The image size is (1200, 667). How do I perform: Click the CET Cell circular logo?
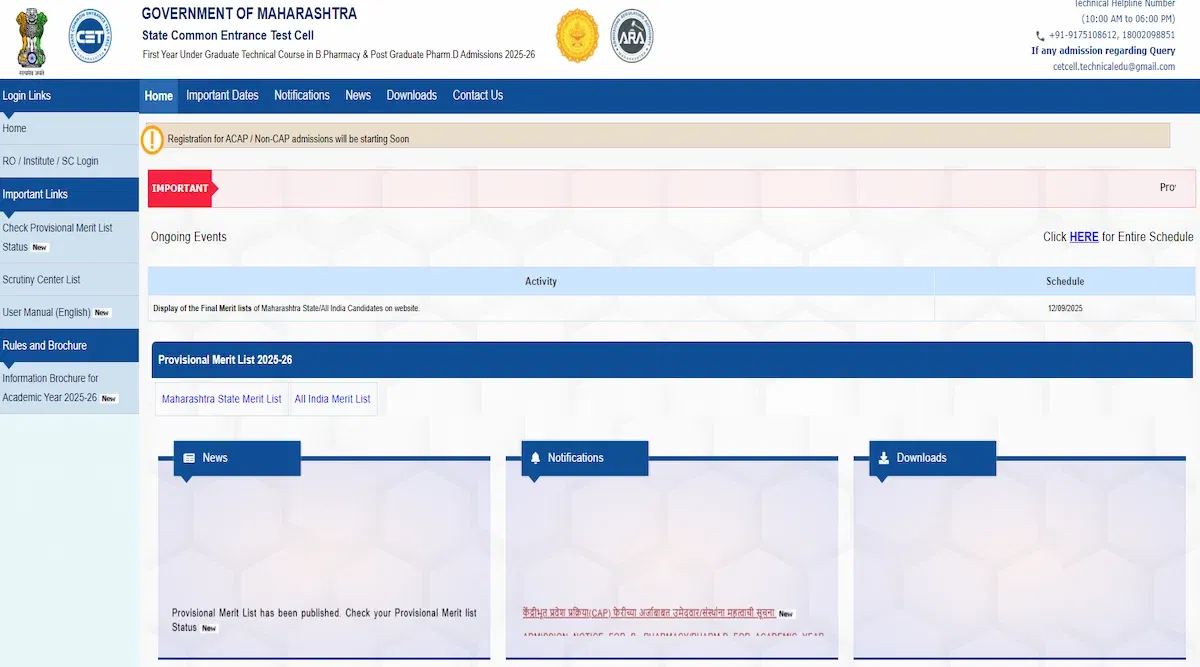[x=91, y=36]
